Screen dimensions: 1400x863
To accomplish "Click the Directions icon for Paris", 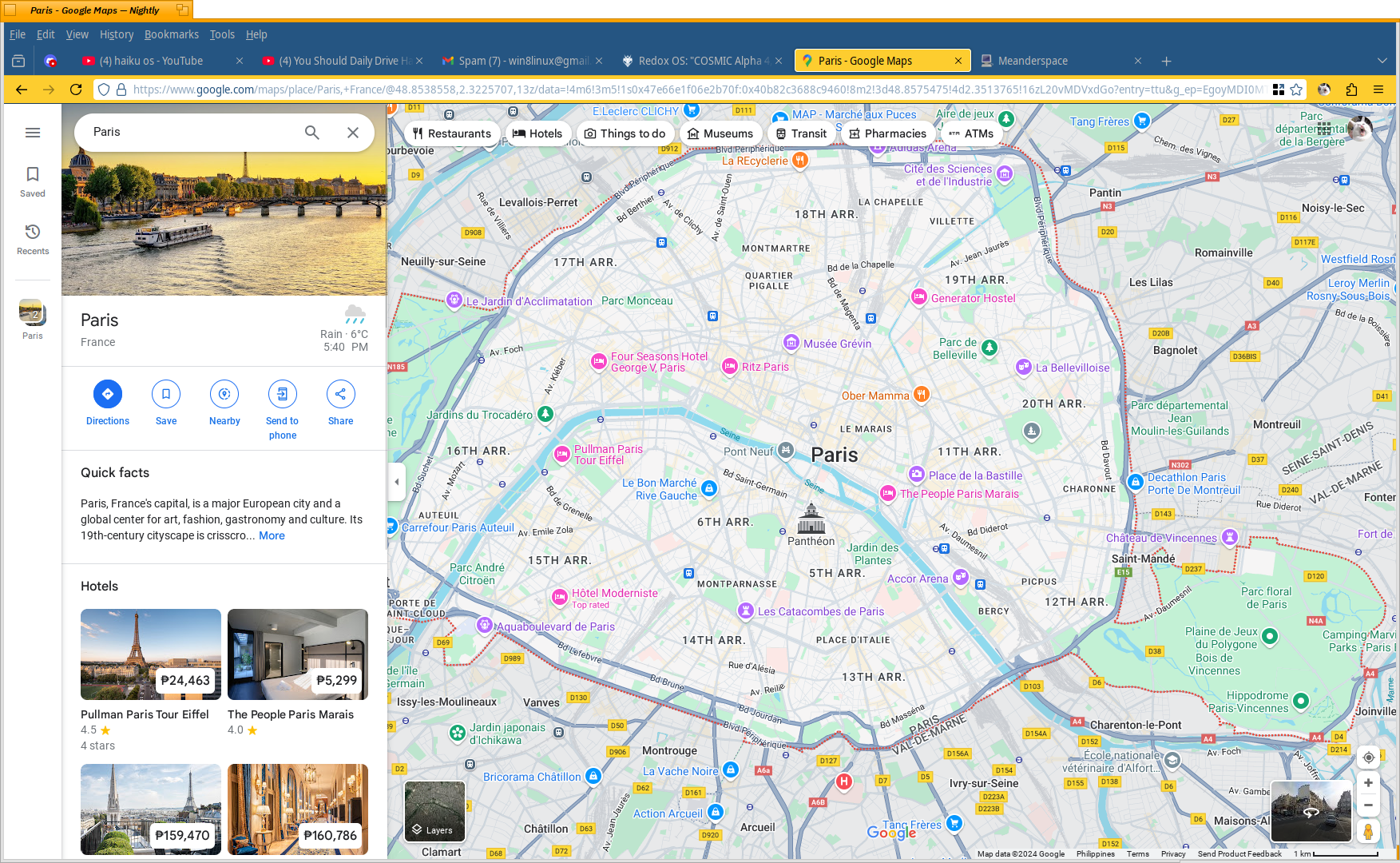I will [x=107, y=394].
